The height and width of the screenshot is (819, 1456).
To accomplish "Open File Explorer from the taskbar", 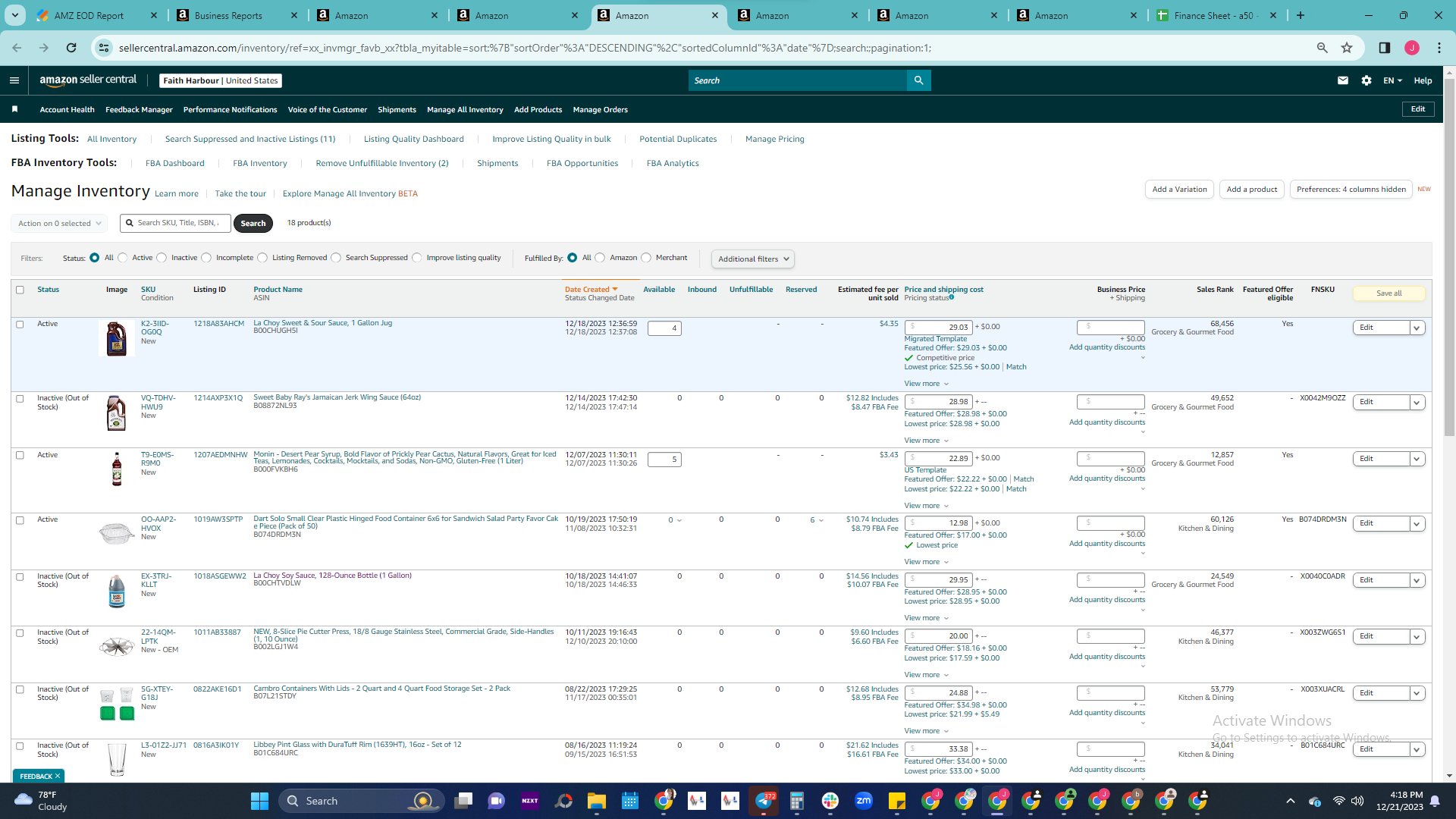I will click(x=597, y=801).
